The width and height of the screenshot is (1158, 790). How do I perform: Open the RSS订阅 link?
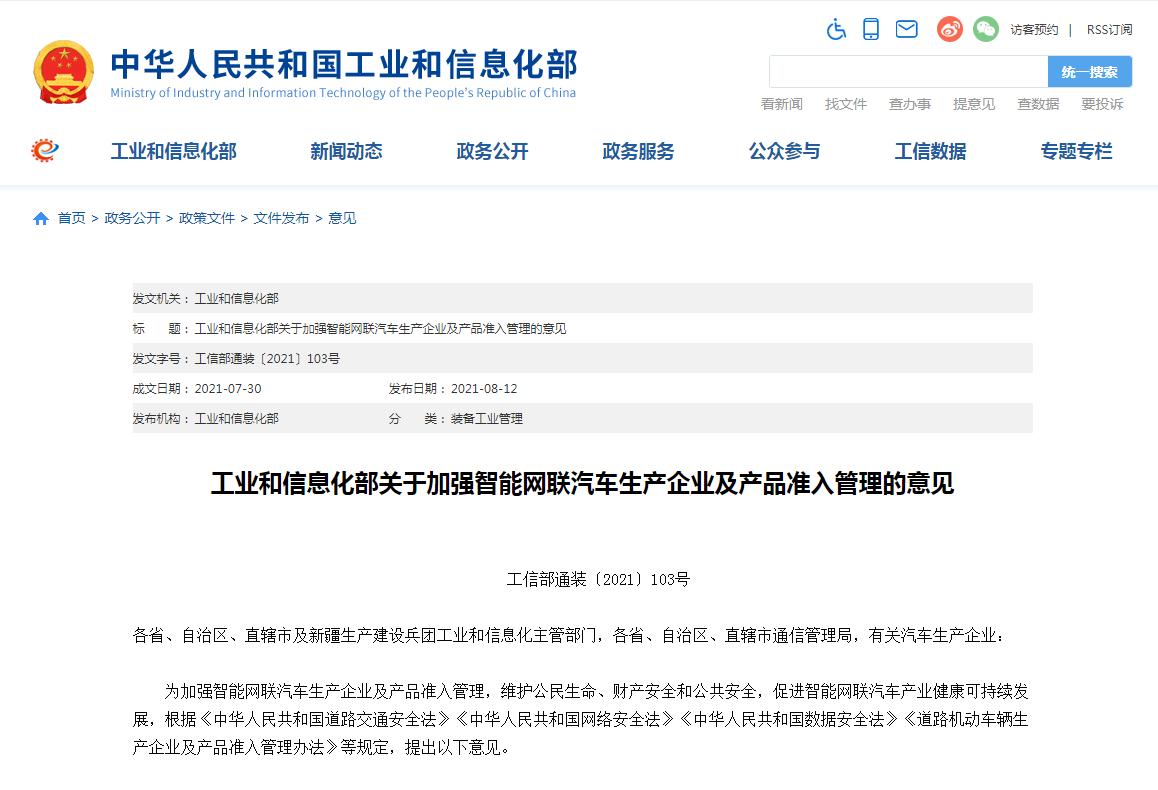(1109, 30)
